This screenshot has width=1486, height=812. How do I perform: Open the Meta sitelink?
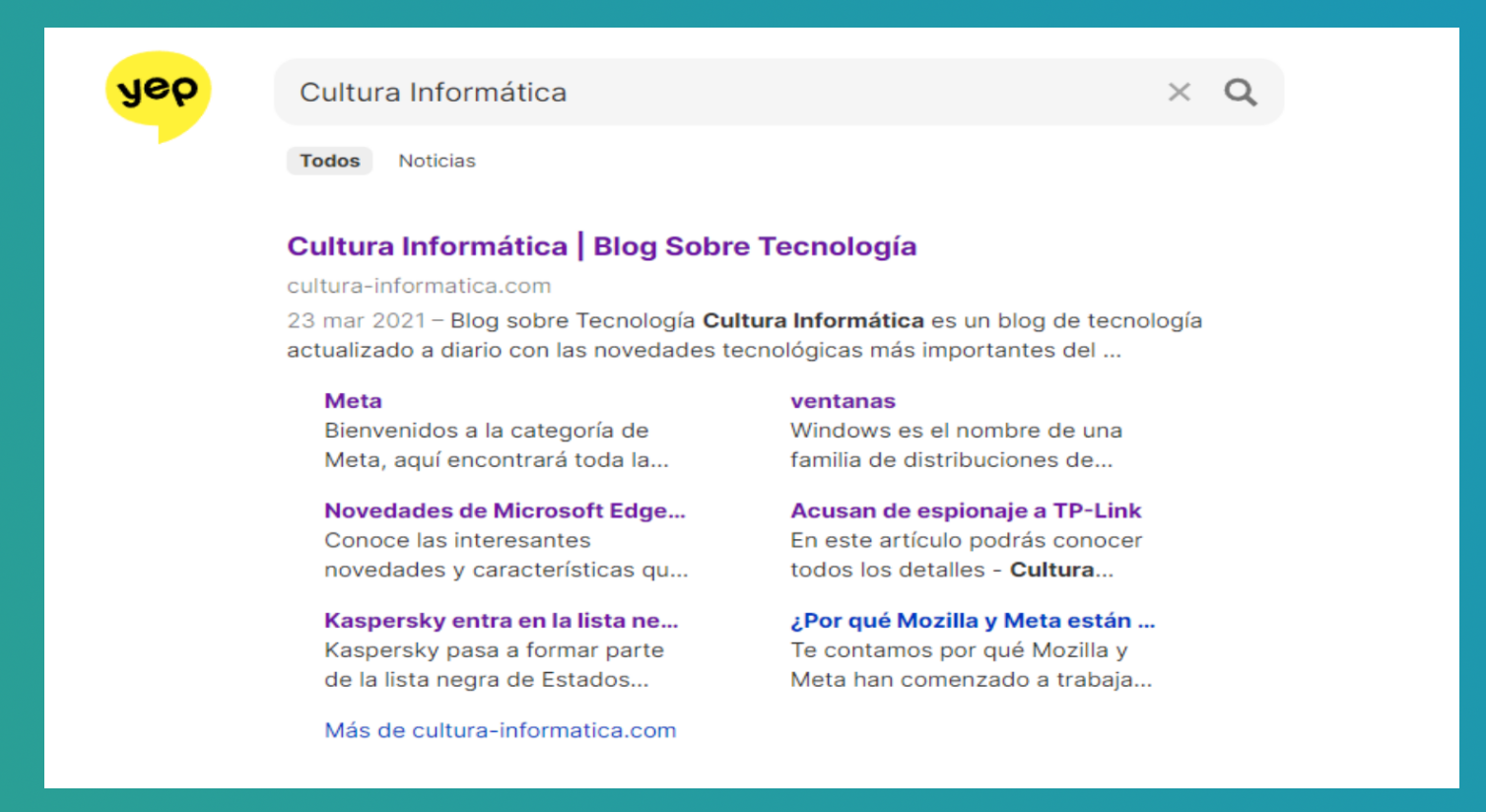pyautogui.click(x=353, y=401)
